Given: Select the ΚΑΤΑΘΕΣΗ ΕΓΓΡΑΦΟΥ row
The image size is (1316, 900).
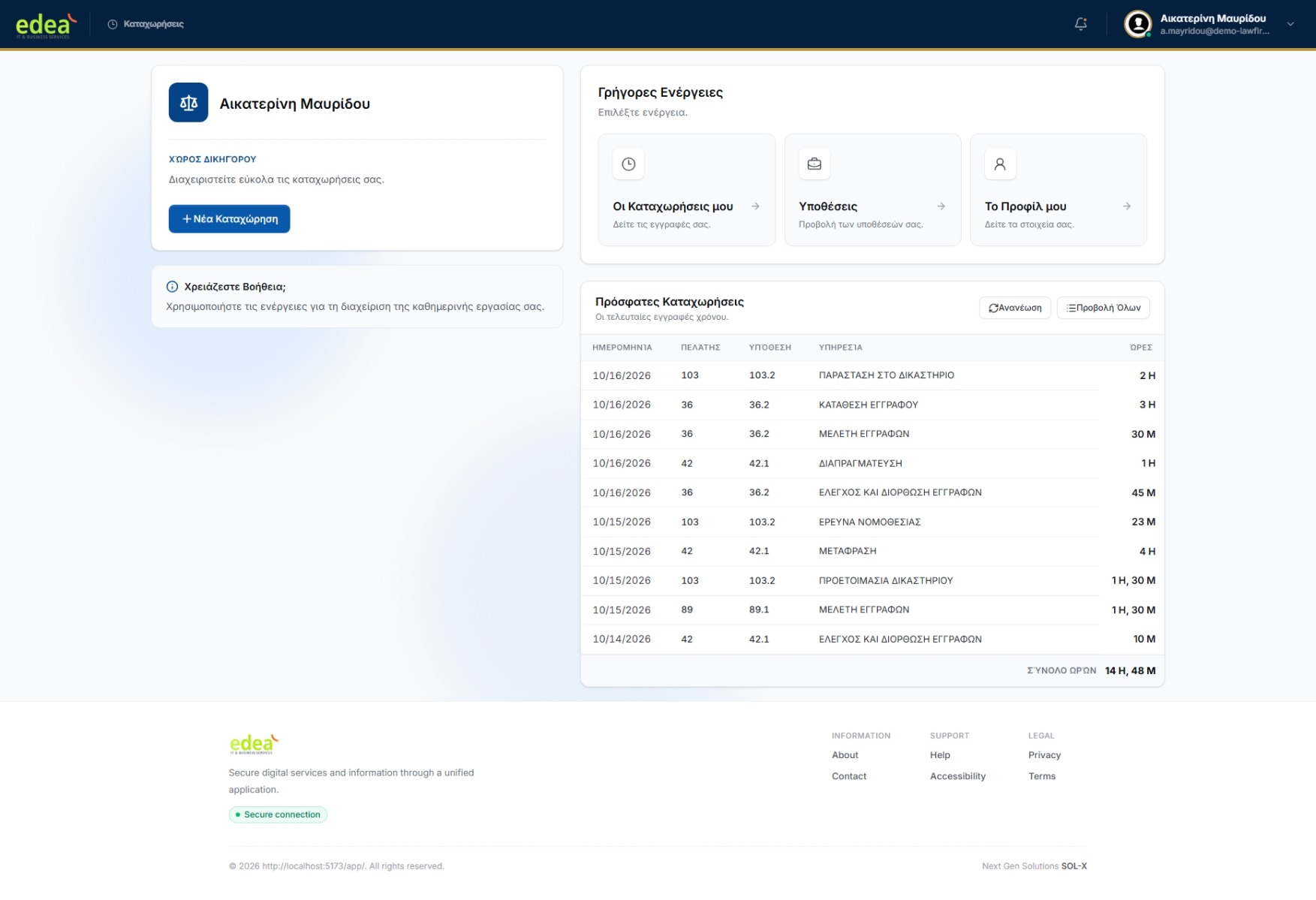Looking at the screenshot, I should pos(872,405).
